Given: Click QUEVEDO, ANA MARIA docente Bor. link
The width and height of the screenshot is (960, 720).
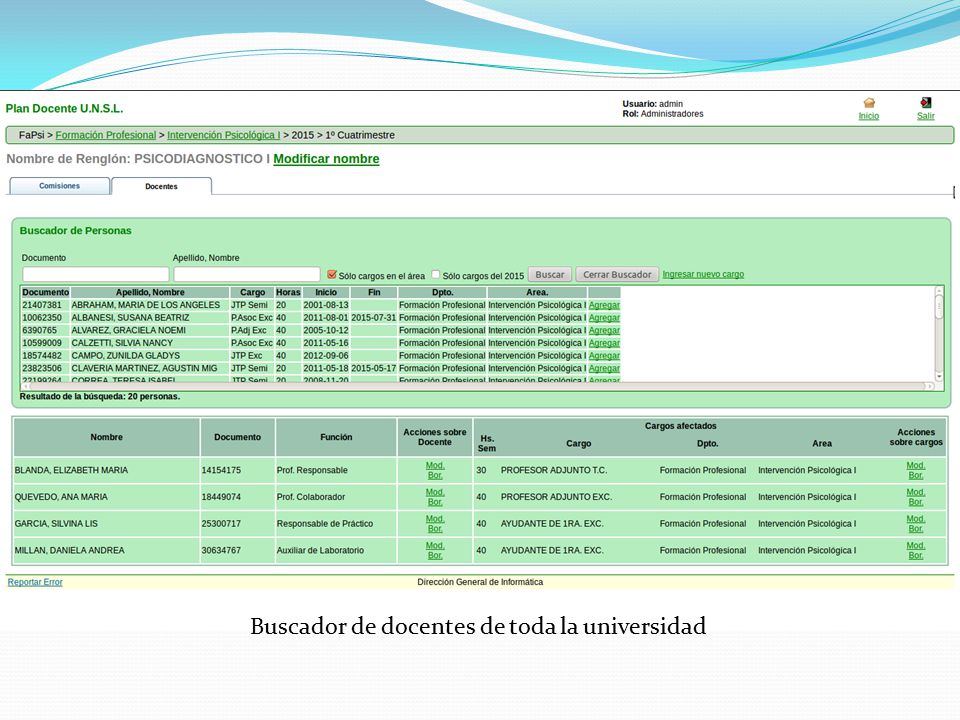Looking at the screenshot, I should (435, 502).
